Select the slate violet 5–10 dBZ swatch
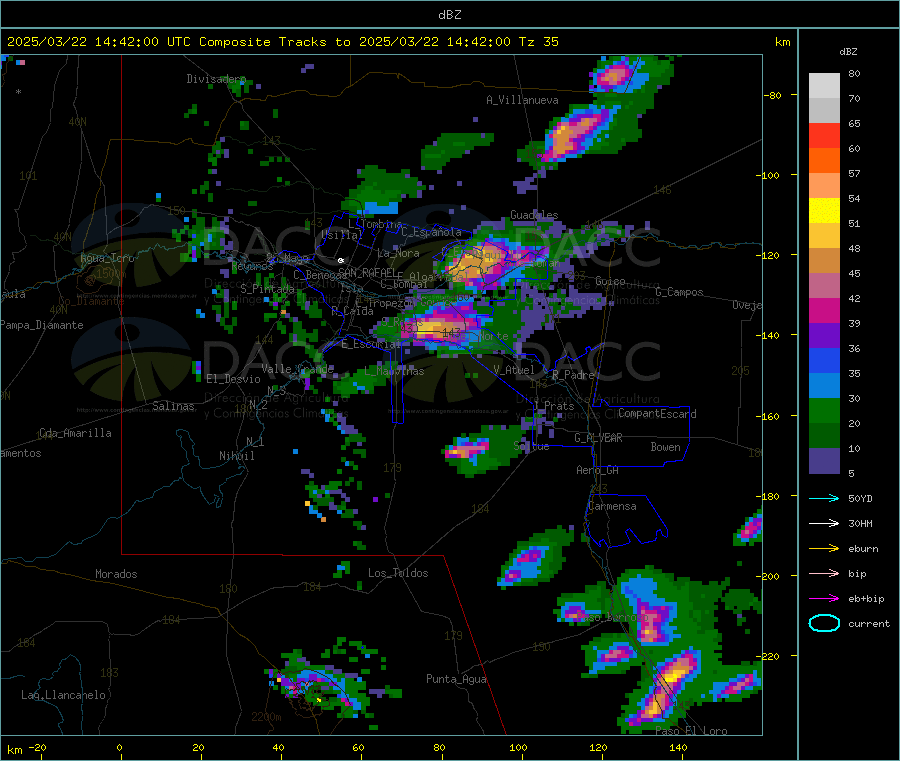900x761 pixels. tap(824, 461)
